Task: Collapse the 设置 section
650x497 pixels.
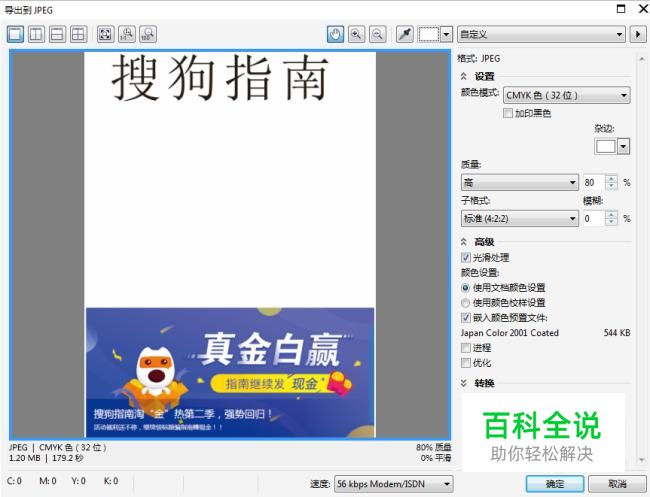Action: pos(464,76)
